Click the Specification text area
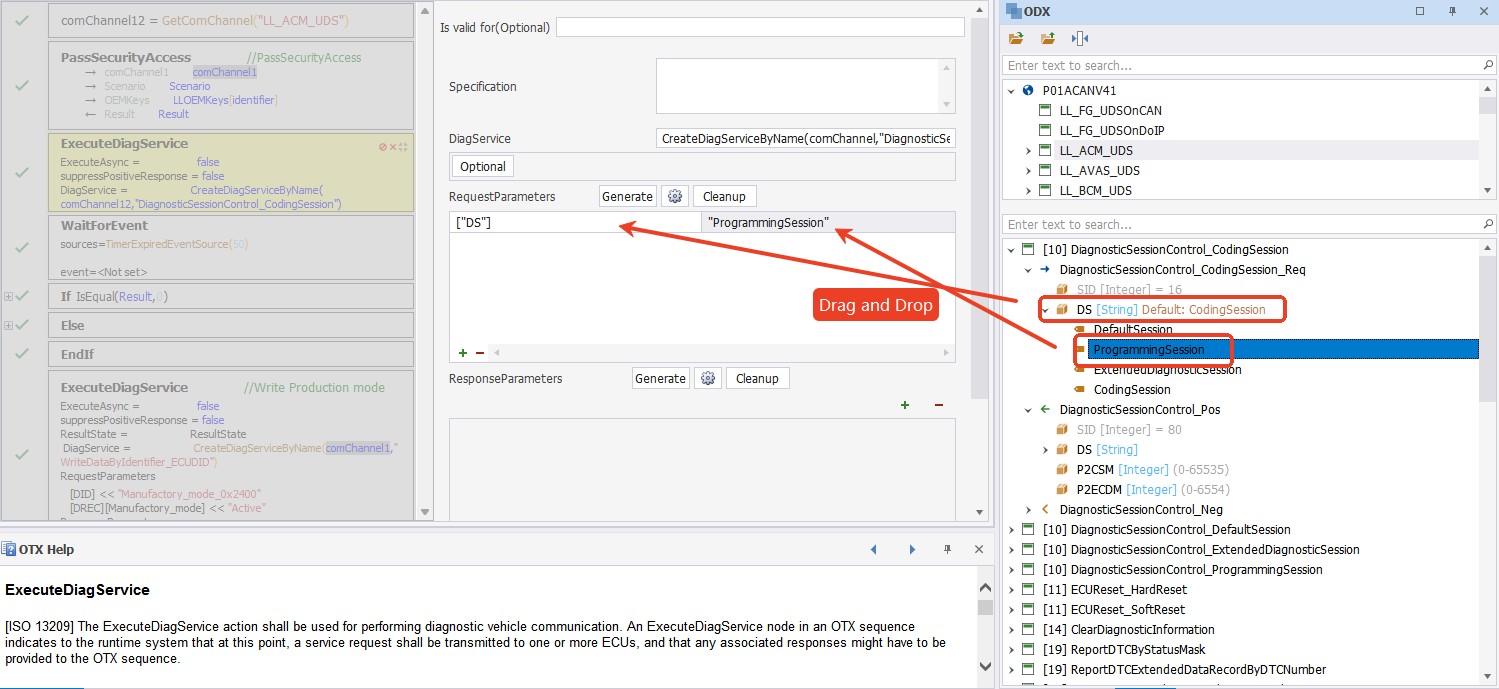Image resolution: width=1499 pixels, height=689 pixels. pyautogui.click(x=805, y=86)
